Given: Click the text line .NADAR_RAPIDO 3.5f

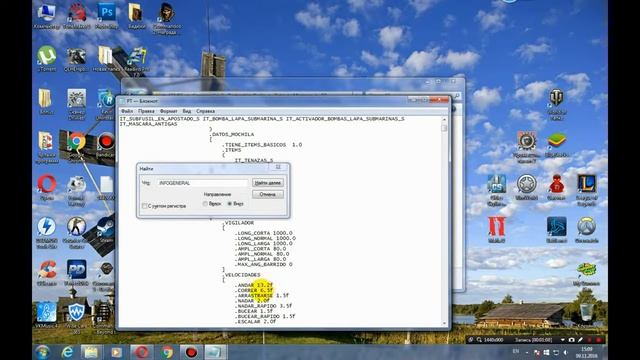Looking at the screenshot, I should (x=264, y=306).
